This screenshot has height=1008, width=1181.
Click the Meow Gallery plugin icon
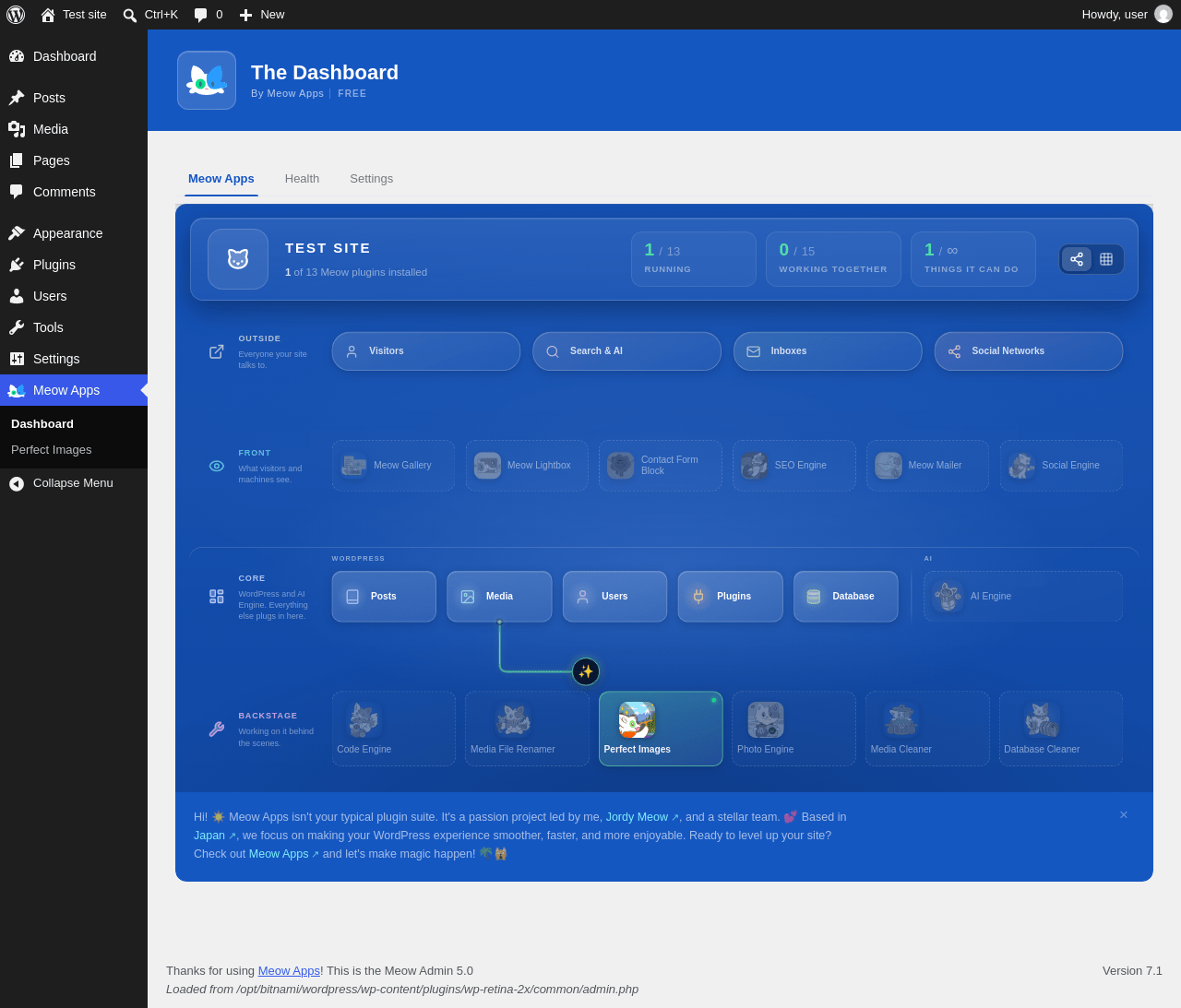pos(353,466)
